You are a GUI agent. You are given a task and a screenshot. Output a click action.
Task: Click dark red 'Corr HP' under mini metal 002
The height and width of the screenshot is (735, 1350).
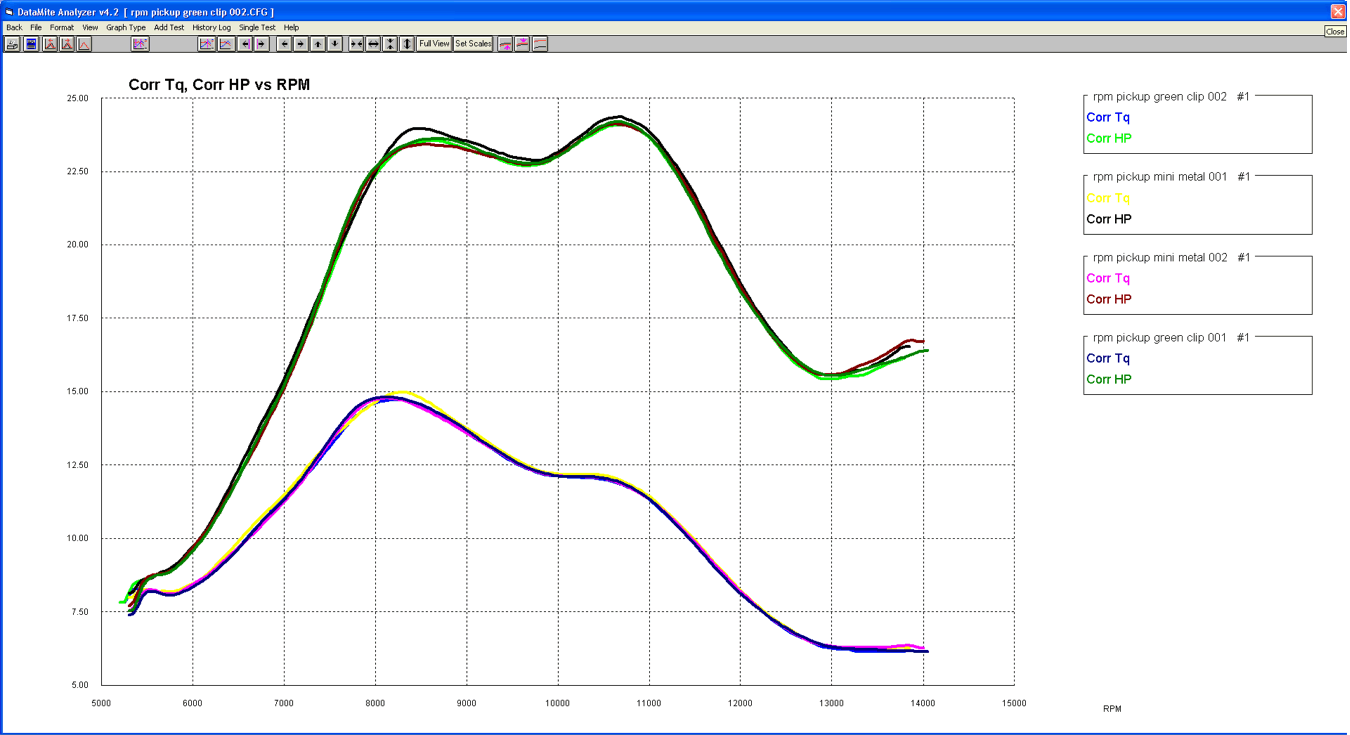[x=1109, y=299]
